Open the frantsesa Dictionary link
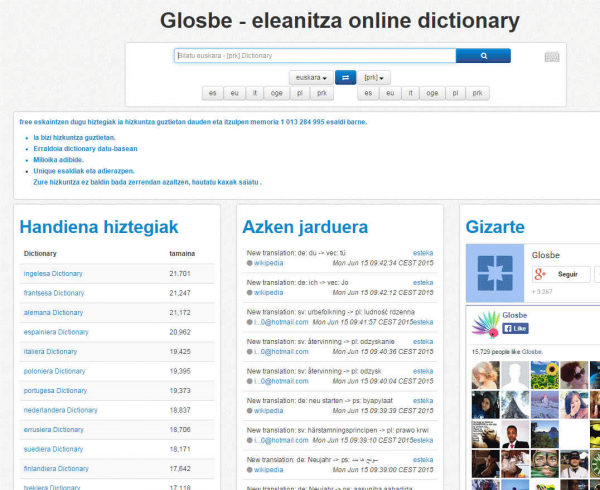The image size is (600, 490). point(54,293)
